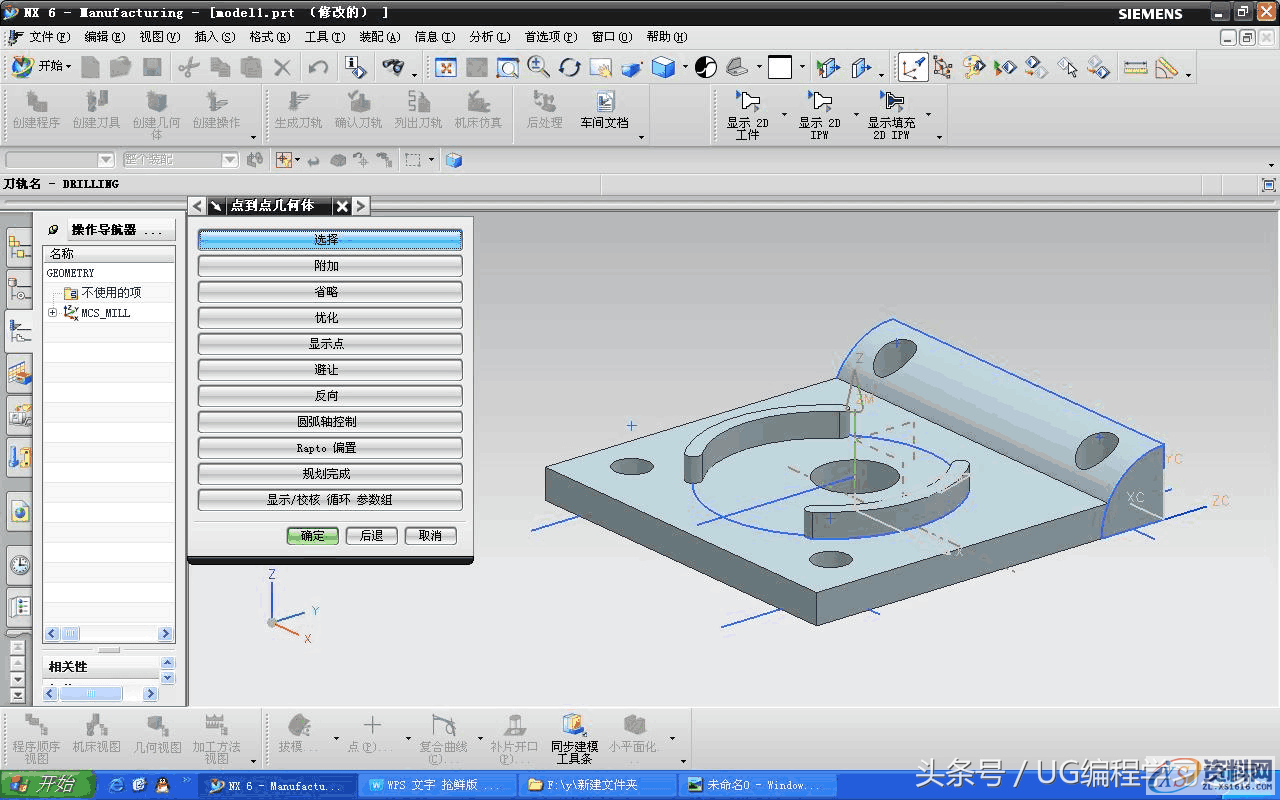Open the 文件 menu

coord(48,37)
